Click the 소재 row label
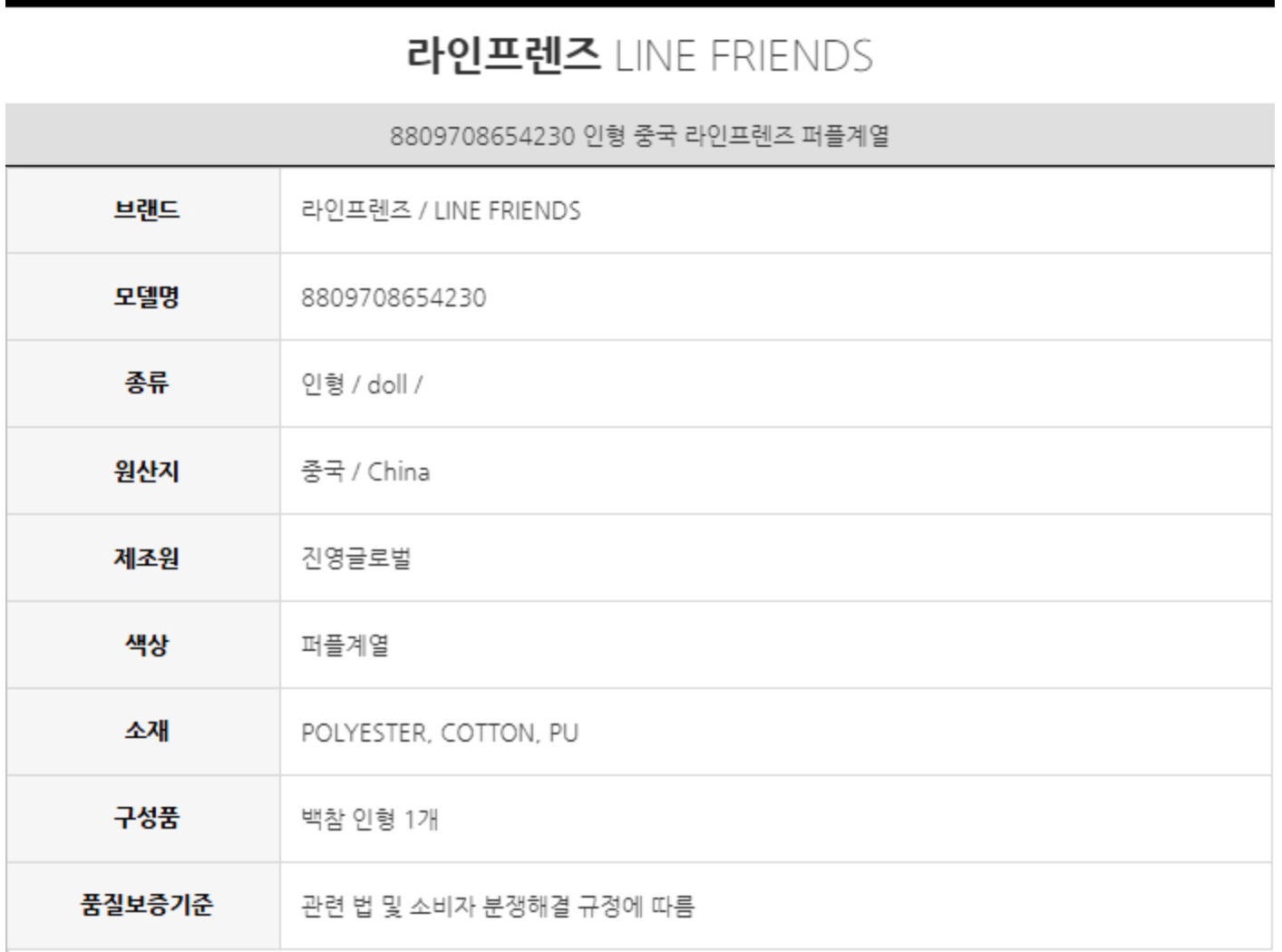Image resolution: width=1282 pixels, height=952 pixels. (x=146, y=731)
